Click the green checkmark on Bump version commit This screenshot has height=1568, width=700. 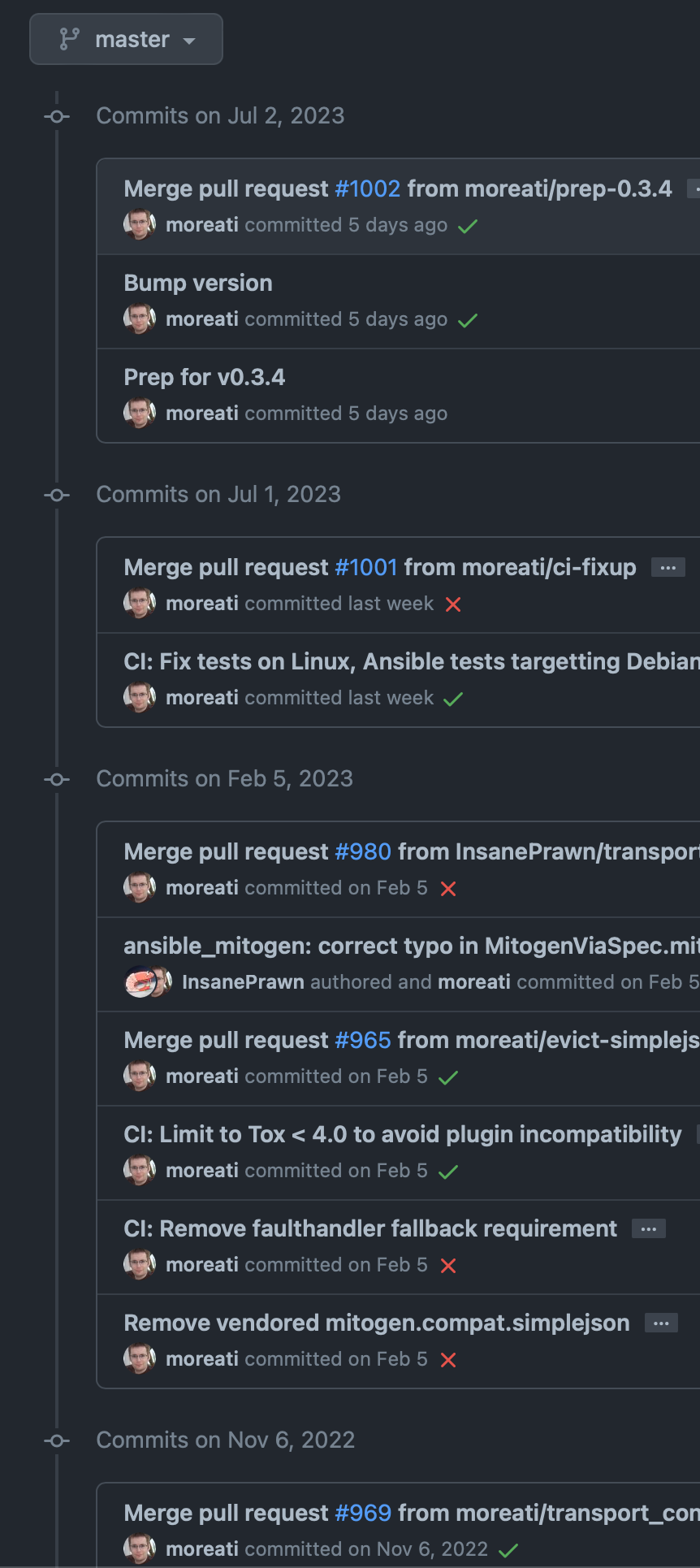click(x=467, y=319)
